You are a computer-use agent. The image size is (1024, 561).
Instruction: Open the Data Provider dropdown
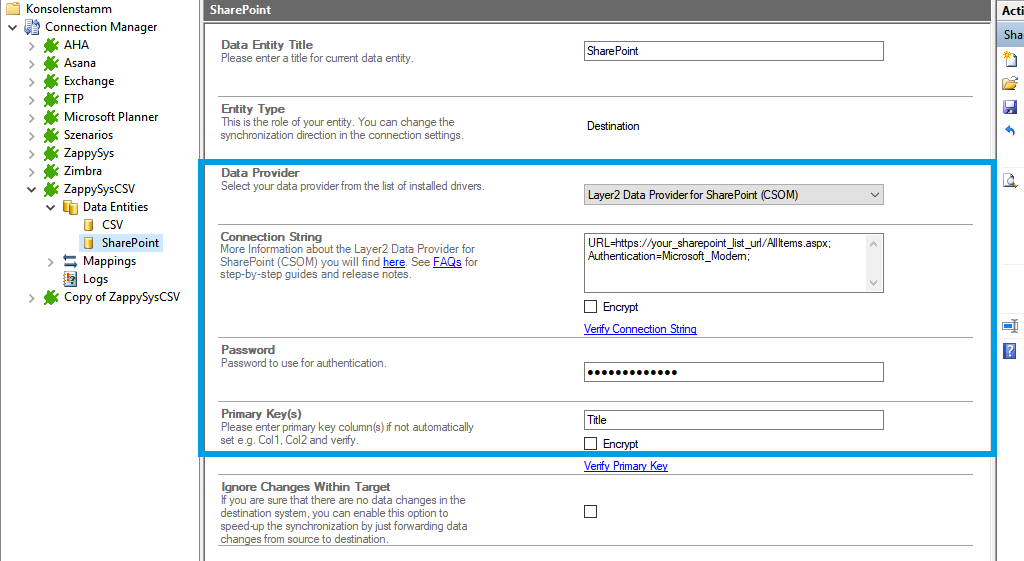[733, 195]
